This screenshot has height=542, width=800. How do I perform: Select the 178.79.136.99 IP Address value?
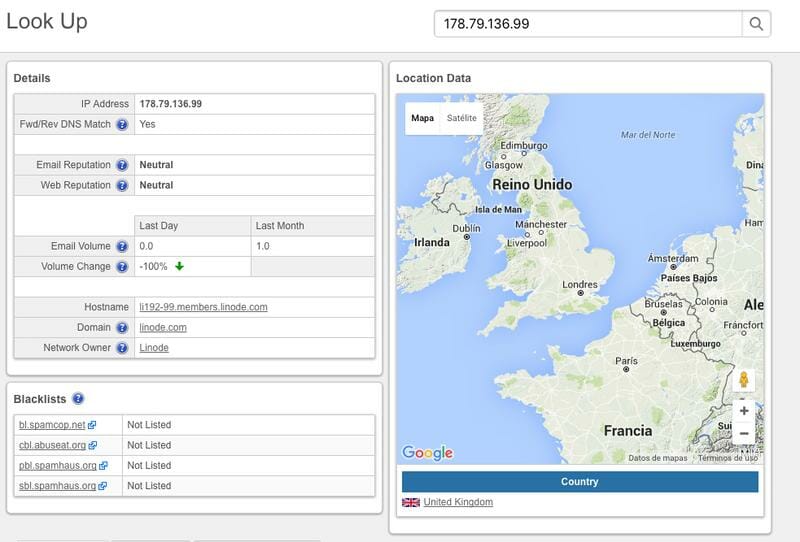coord(171,104)
